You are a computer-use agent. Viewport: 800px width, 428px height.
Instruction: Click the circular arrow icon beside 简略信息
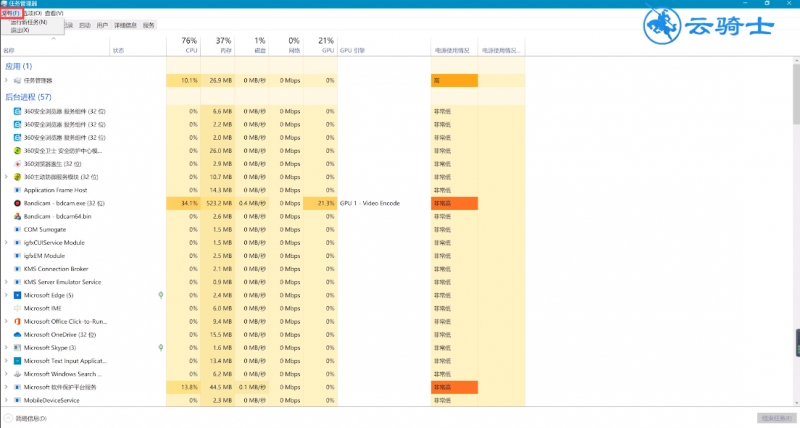pos(8,418)
